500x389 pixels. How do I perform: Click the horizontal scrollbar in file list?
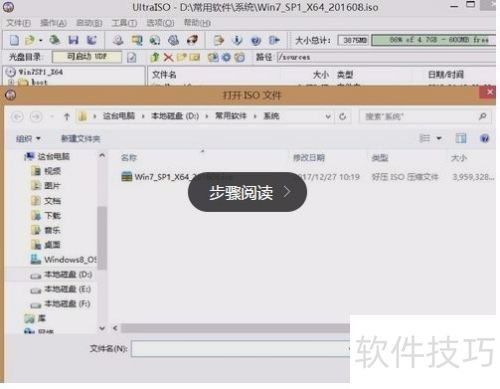coord(235,328)
